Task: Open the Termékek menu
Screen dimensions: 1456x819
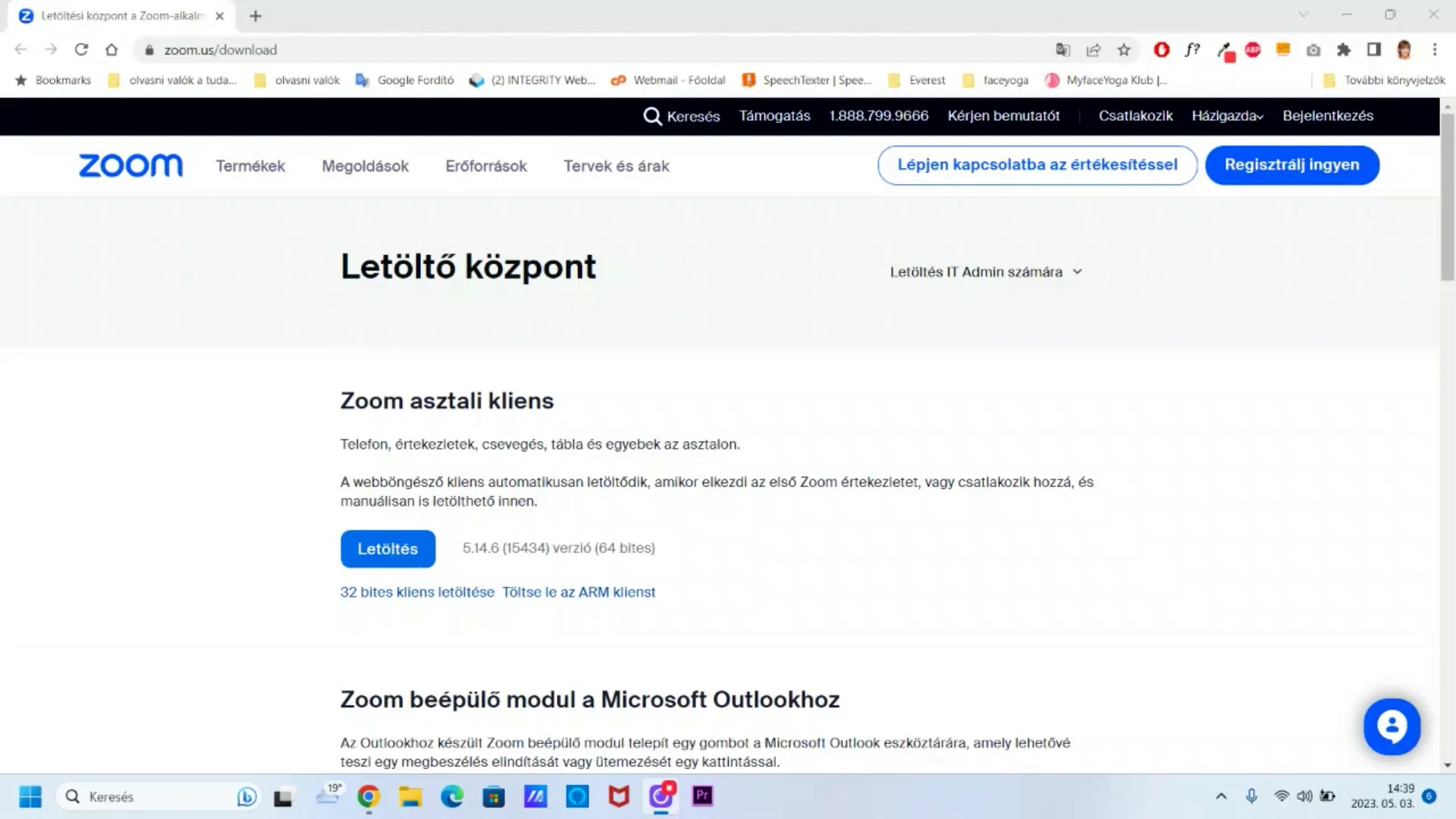Action: point(250,166)
